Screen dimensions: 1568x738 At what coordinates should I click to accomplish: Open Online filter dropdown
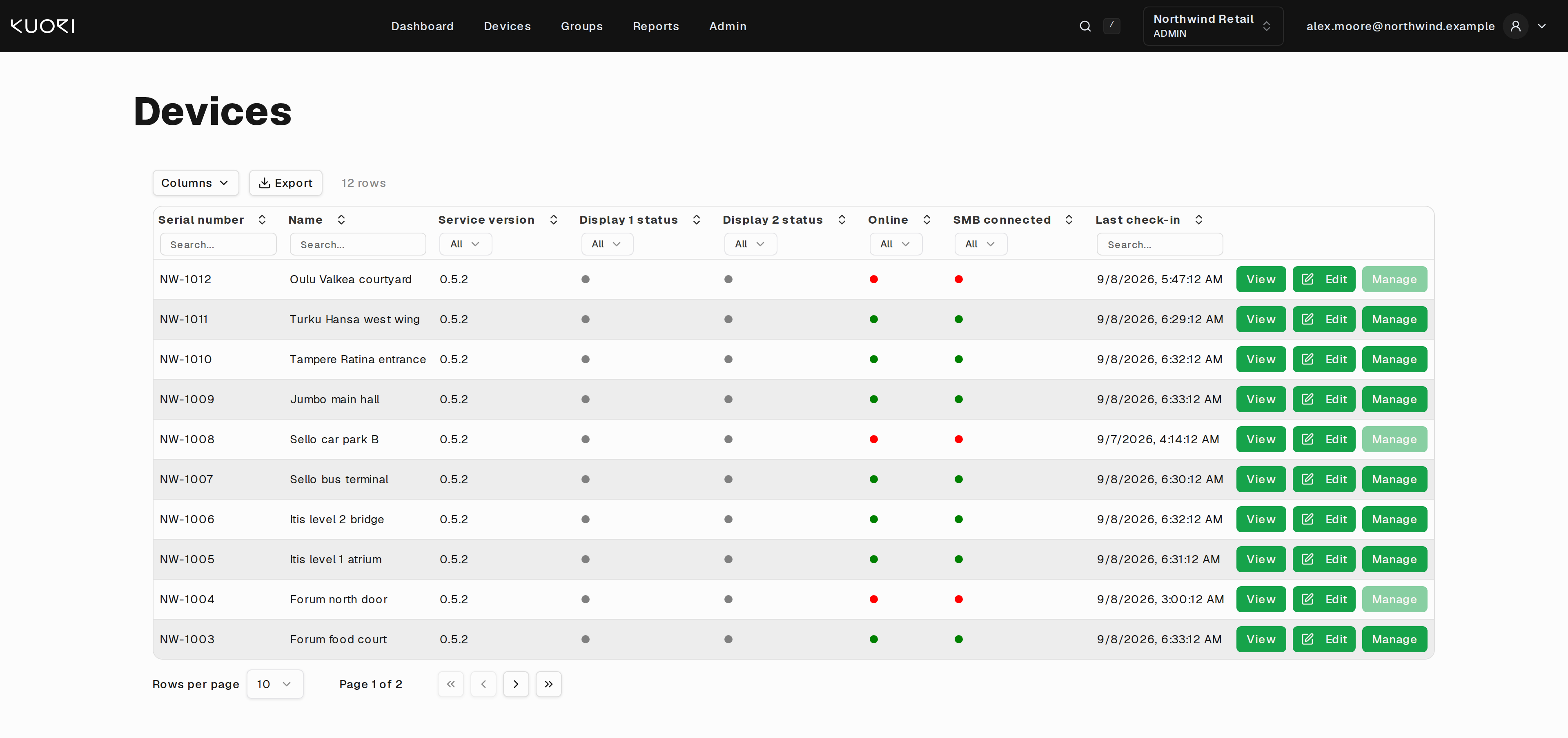click(x=895, y=244)
